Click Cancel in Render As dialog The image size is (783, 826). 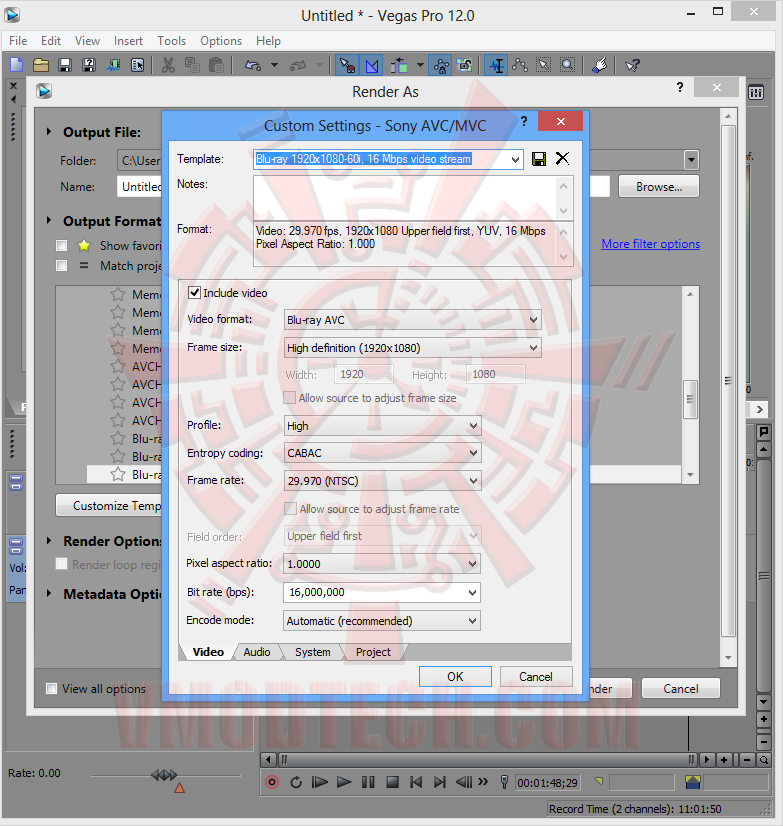pos(680,689)
